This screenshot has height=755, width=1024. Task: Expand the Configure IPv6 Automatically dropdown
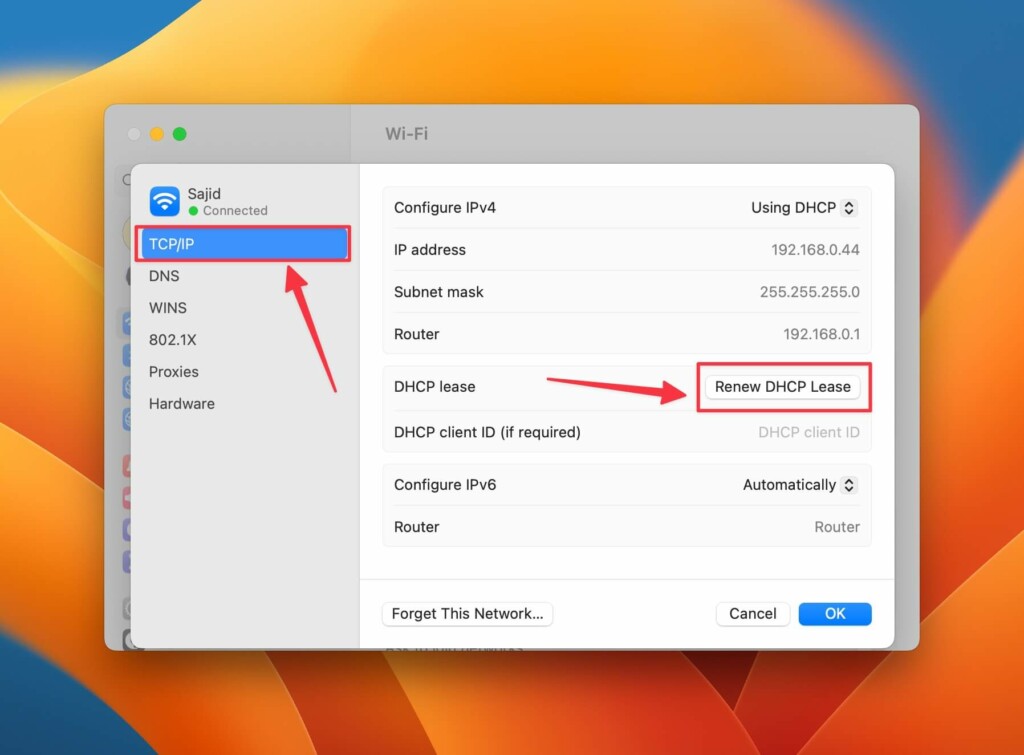point(799,485)
